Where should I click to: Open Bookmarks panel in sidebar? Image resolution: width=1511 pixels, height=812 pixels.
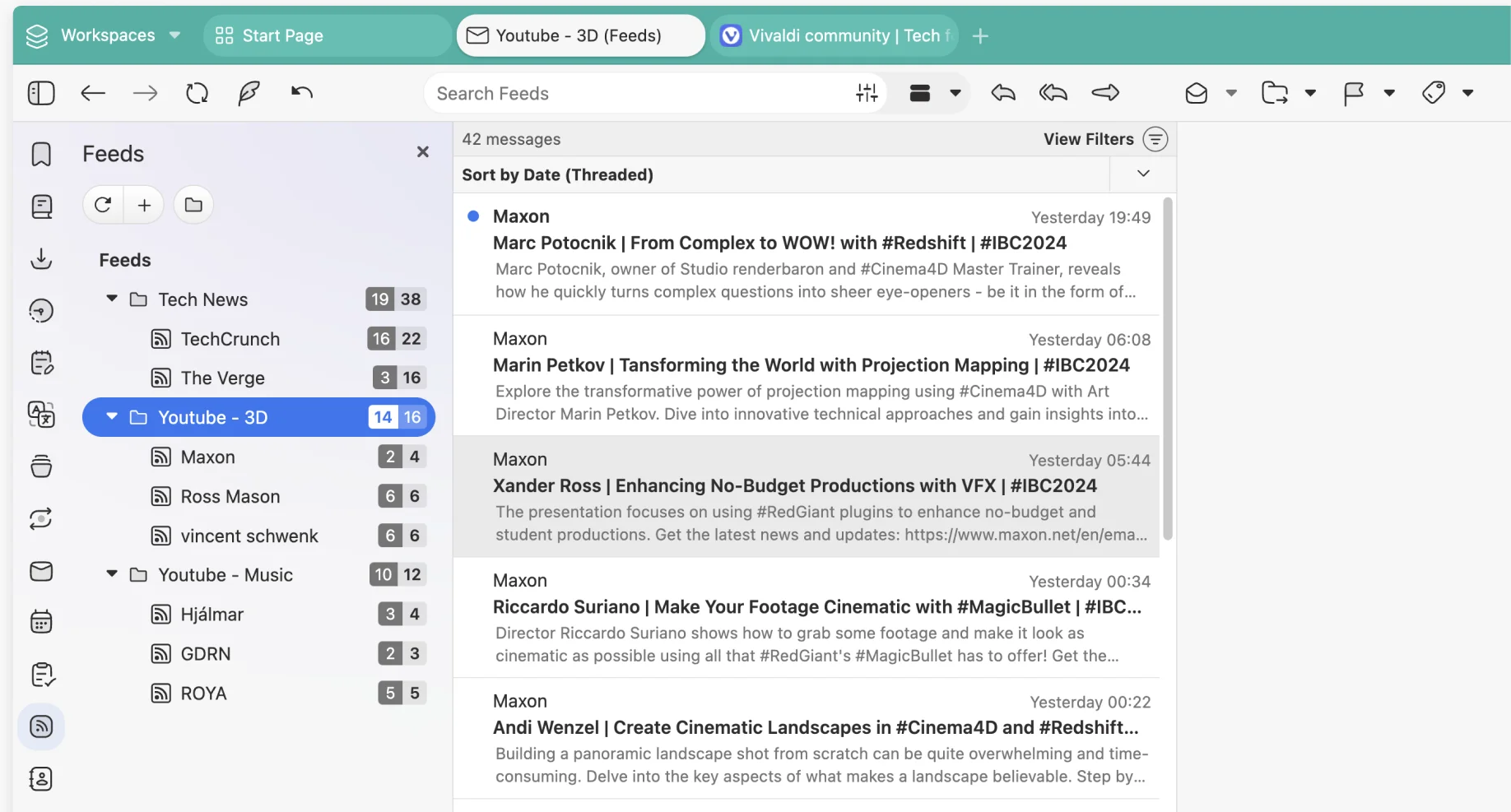click(41, 154)
